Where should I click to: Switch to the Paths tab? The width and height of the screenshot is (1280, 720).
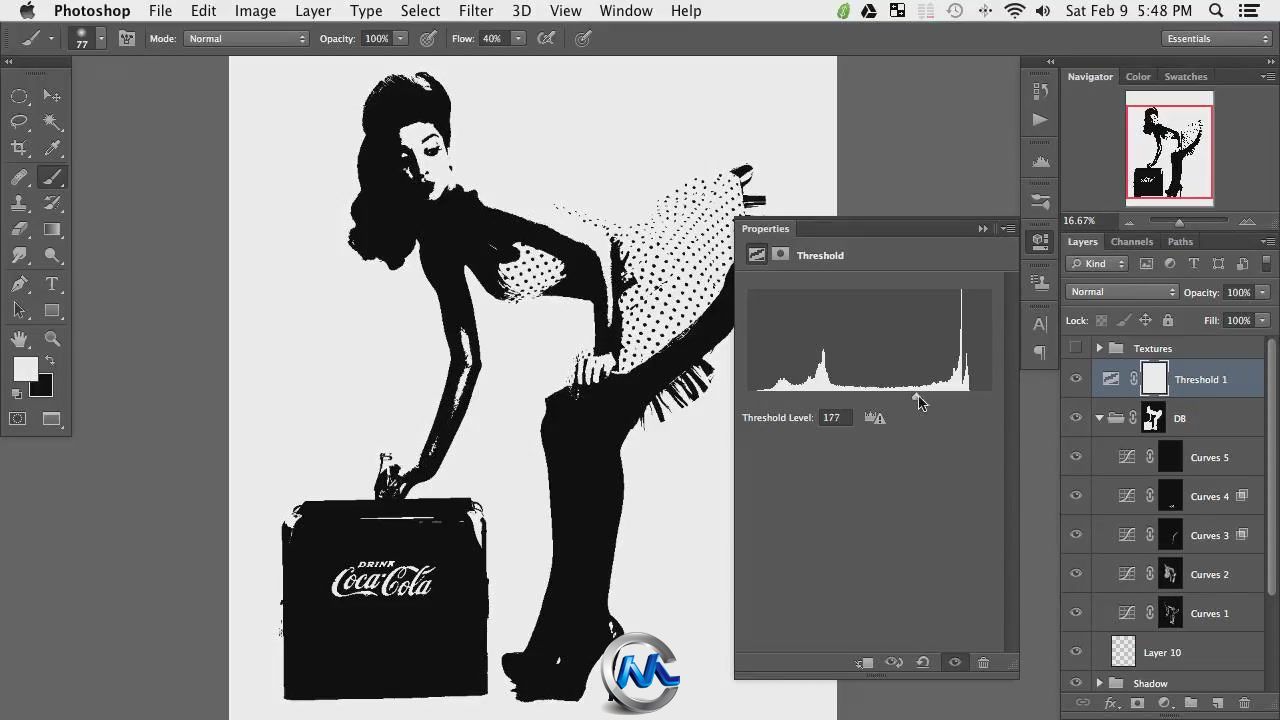tap(1180, 241)
